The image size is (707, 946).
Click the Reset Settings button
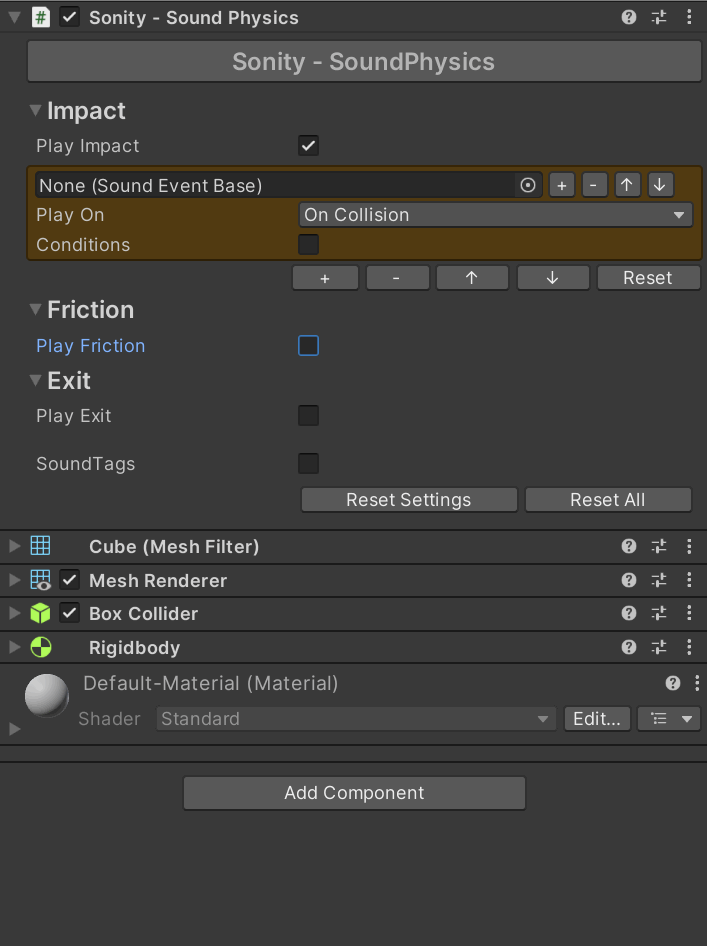point(408,500)
